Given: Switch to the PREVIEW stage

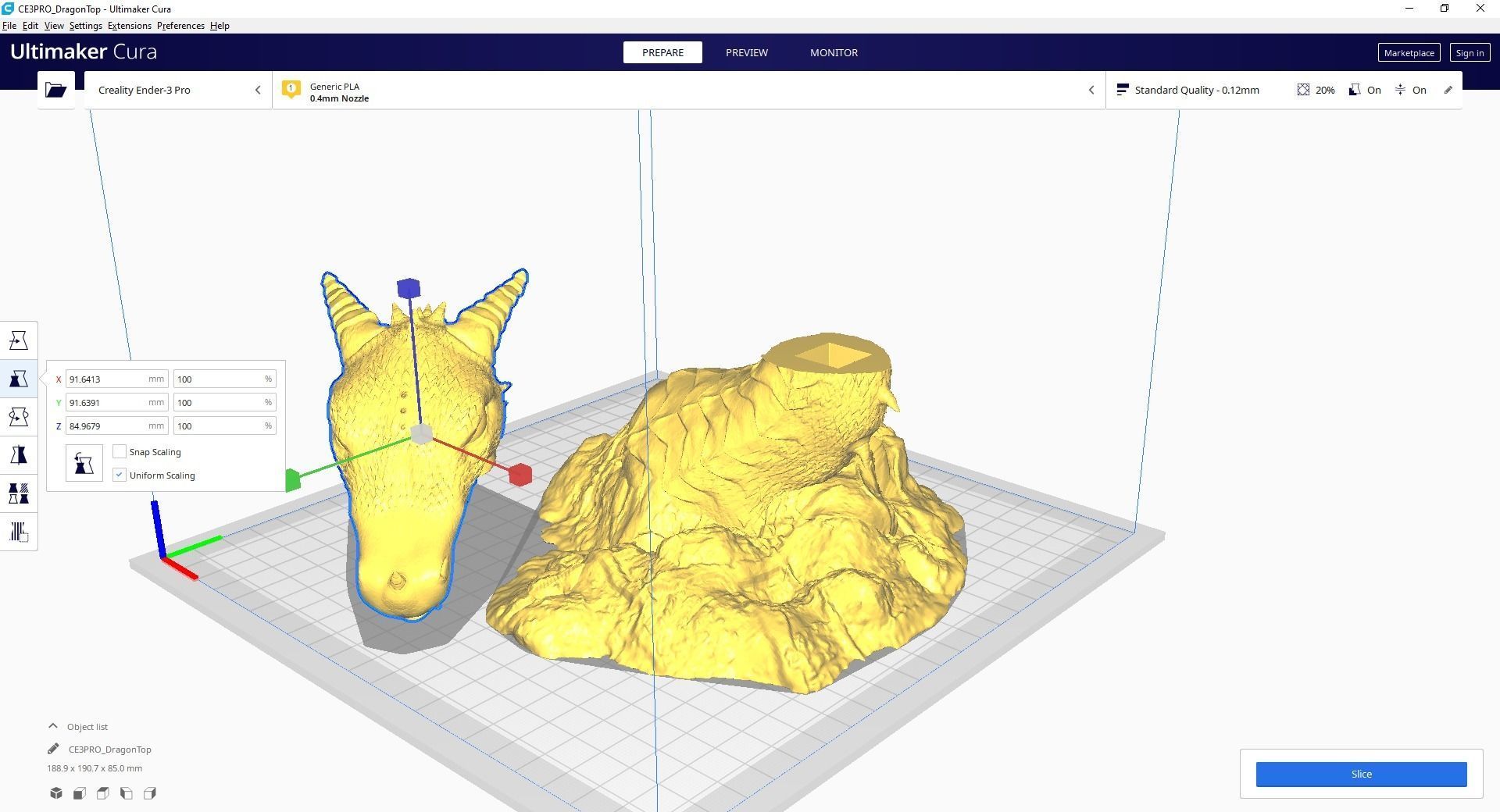Looking at the screenshot, I should tap(747, 52).
